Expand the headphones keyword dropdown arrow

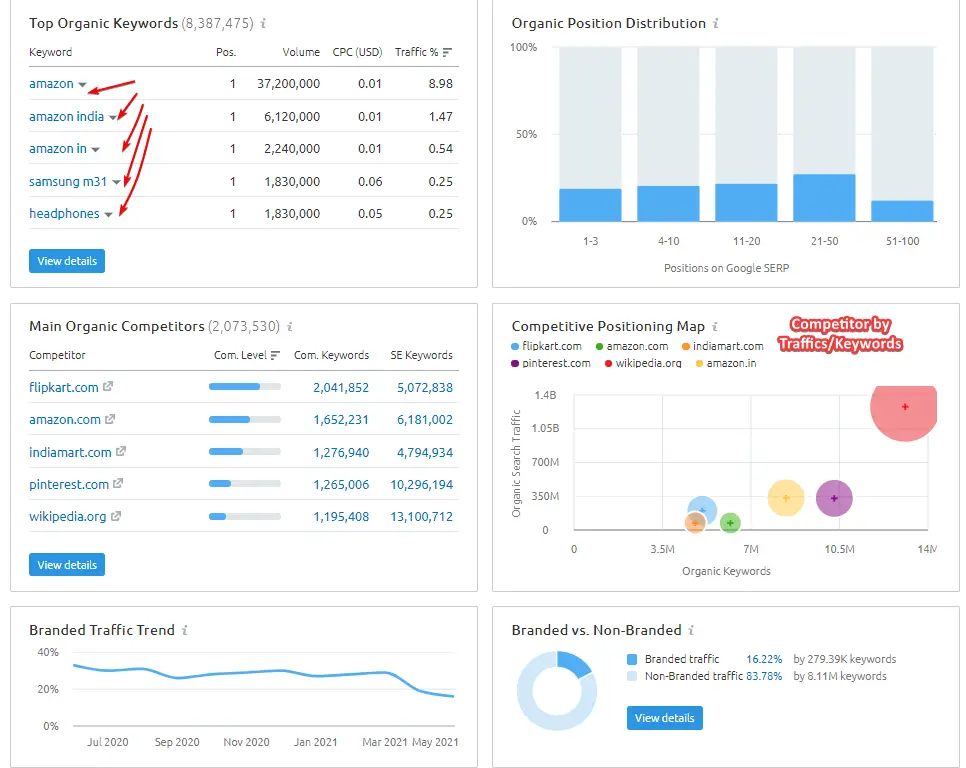click(x=108, y=214)
